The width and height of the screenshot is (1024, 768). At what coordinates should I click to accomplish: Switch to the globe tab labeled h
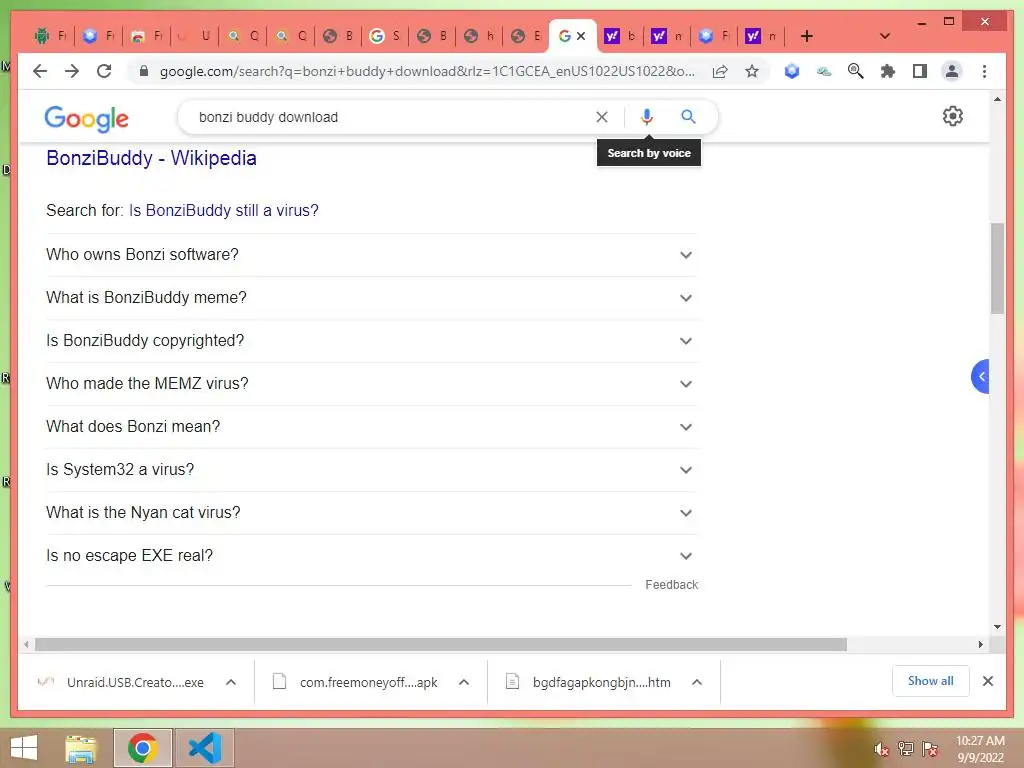(x=480, y=36)
